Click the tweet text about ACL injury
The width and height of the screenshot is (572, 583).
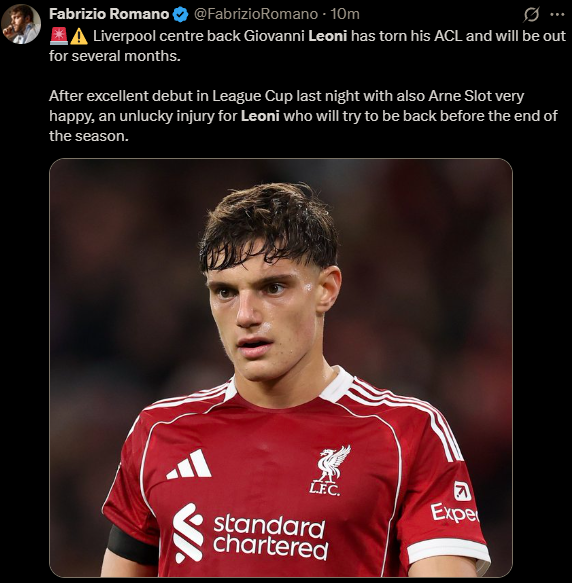pos(307,46)
